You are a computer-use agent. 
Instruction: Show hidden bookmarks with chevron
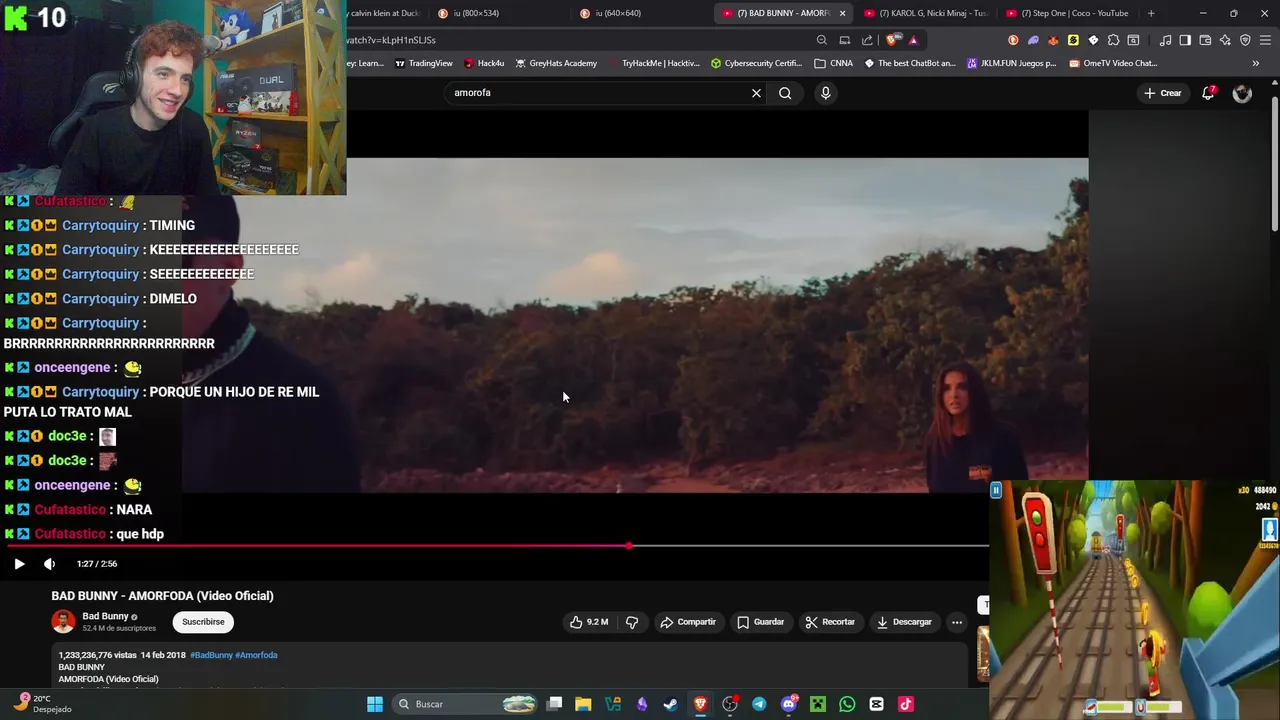coord(1255,63)
